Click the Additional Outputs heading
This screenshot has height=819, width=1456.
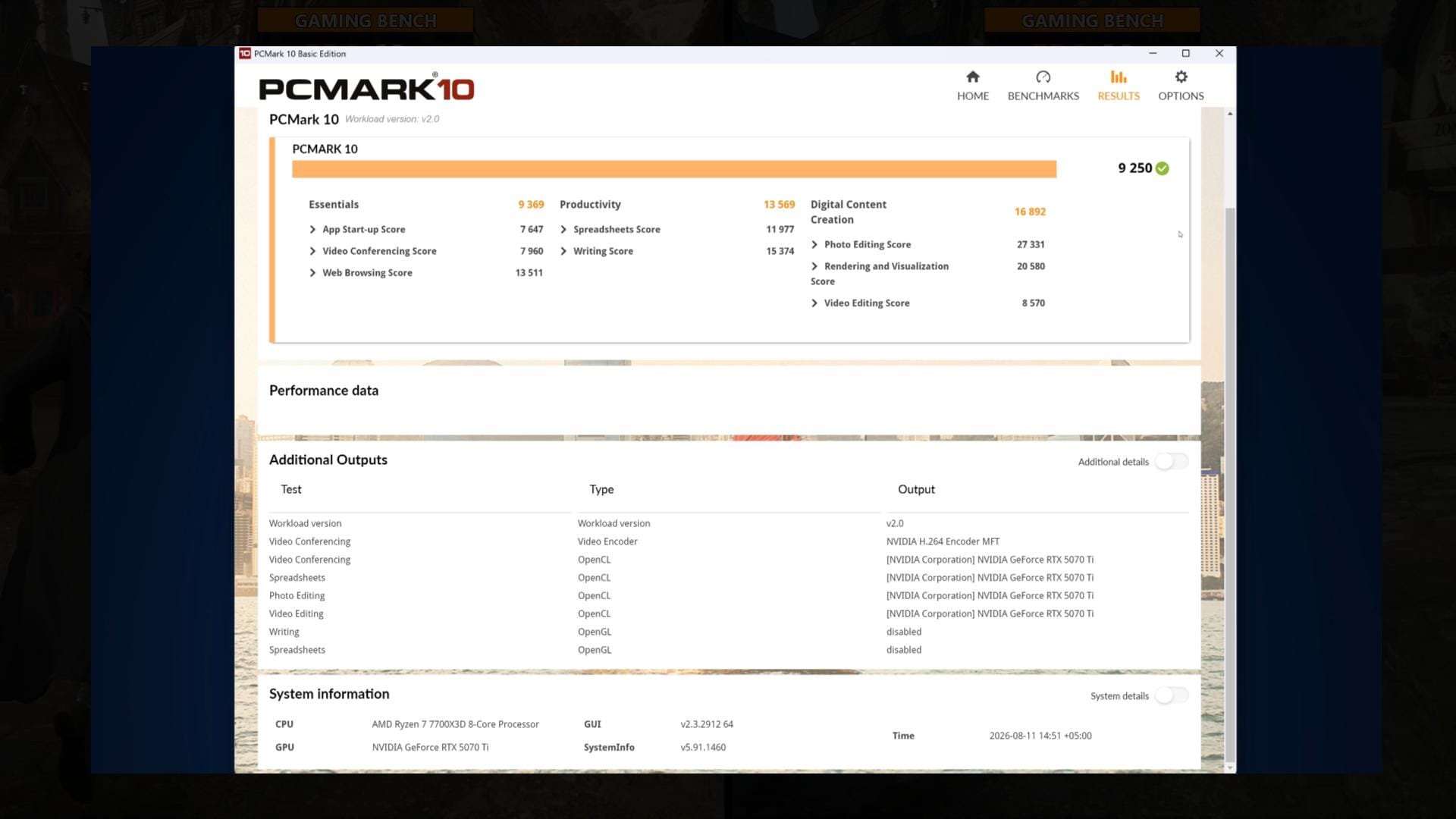point(328,460)
